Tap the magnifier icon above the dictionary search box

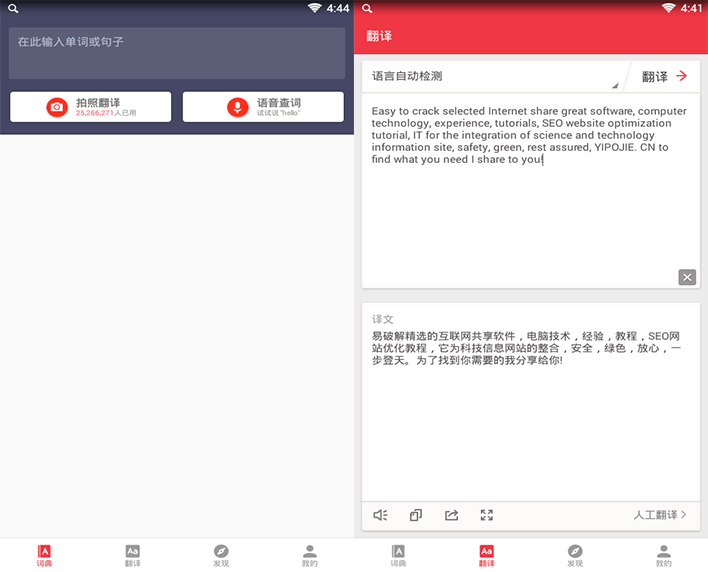tap(13, 8)
